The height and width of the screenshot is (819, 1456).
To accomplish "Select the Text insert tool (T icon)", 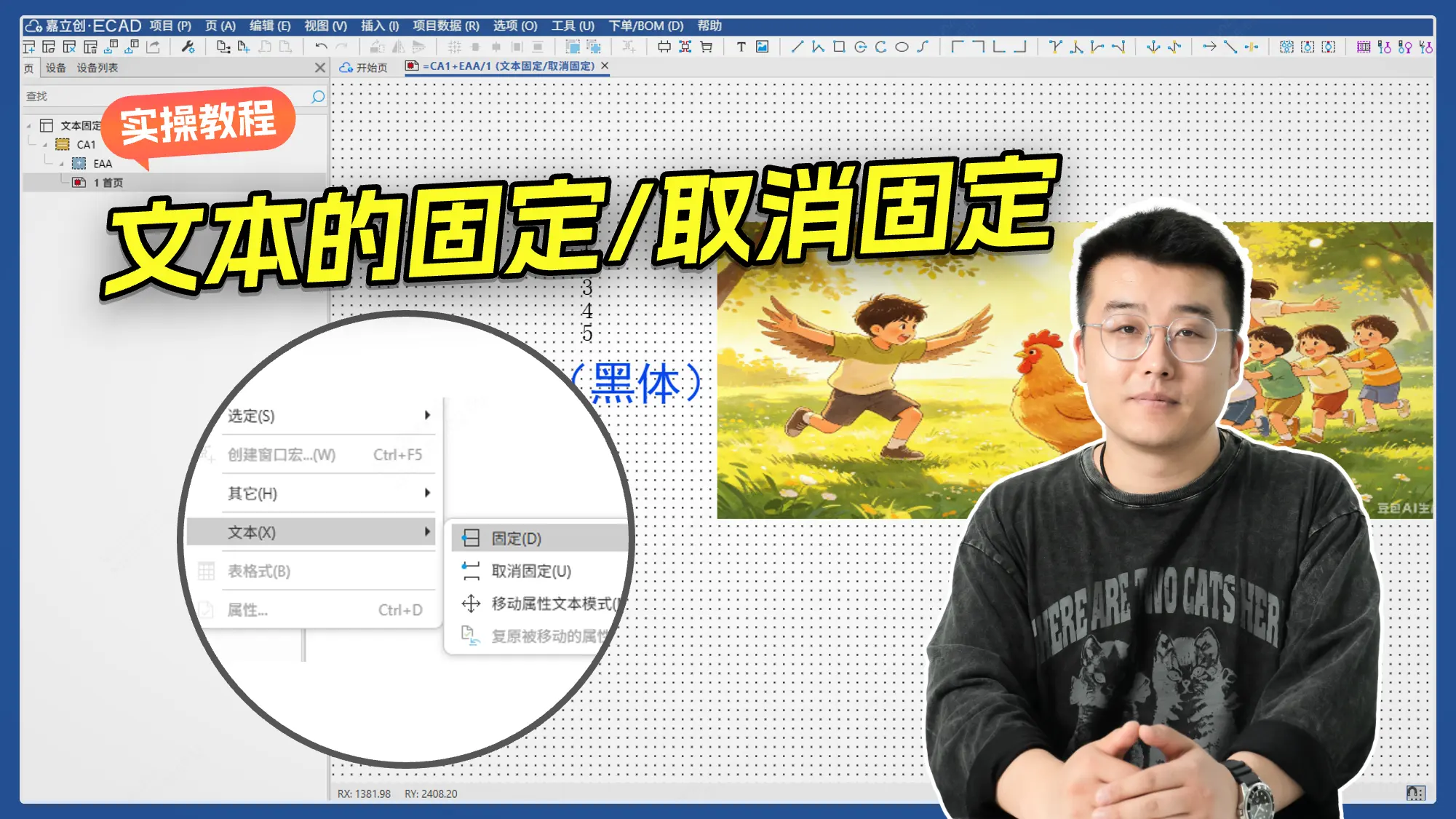I will tap(741, 47).
